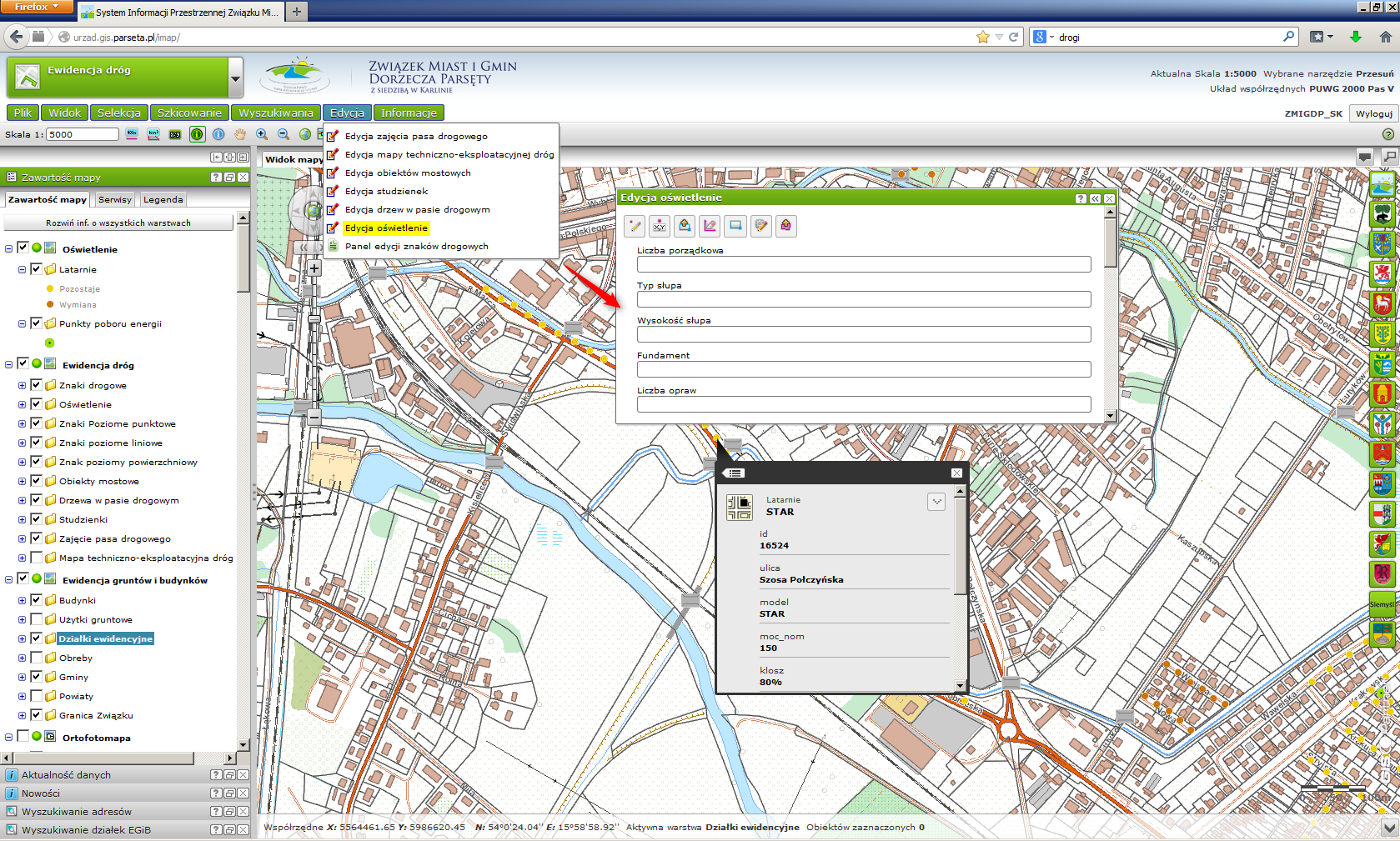The image size is (1400, 841).
Task: Click the Wysokość słupa input field
Action: (x=864, y=334)
